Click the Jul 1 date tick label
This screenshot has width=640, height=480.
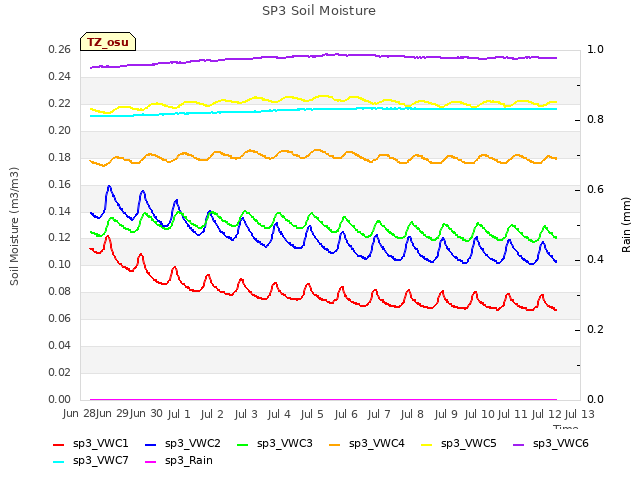tap(179, 414)
